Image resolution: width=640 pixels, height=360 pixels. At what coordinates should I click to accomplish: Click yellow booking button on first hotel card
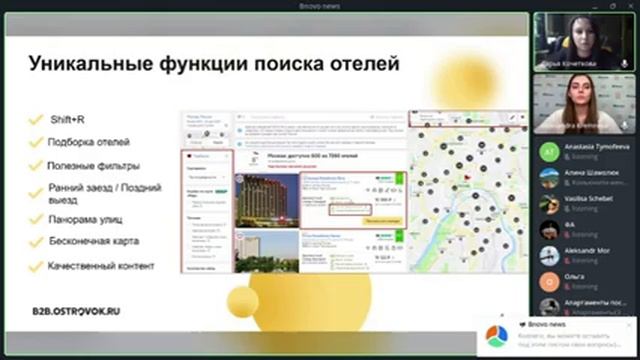point(382,221)
